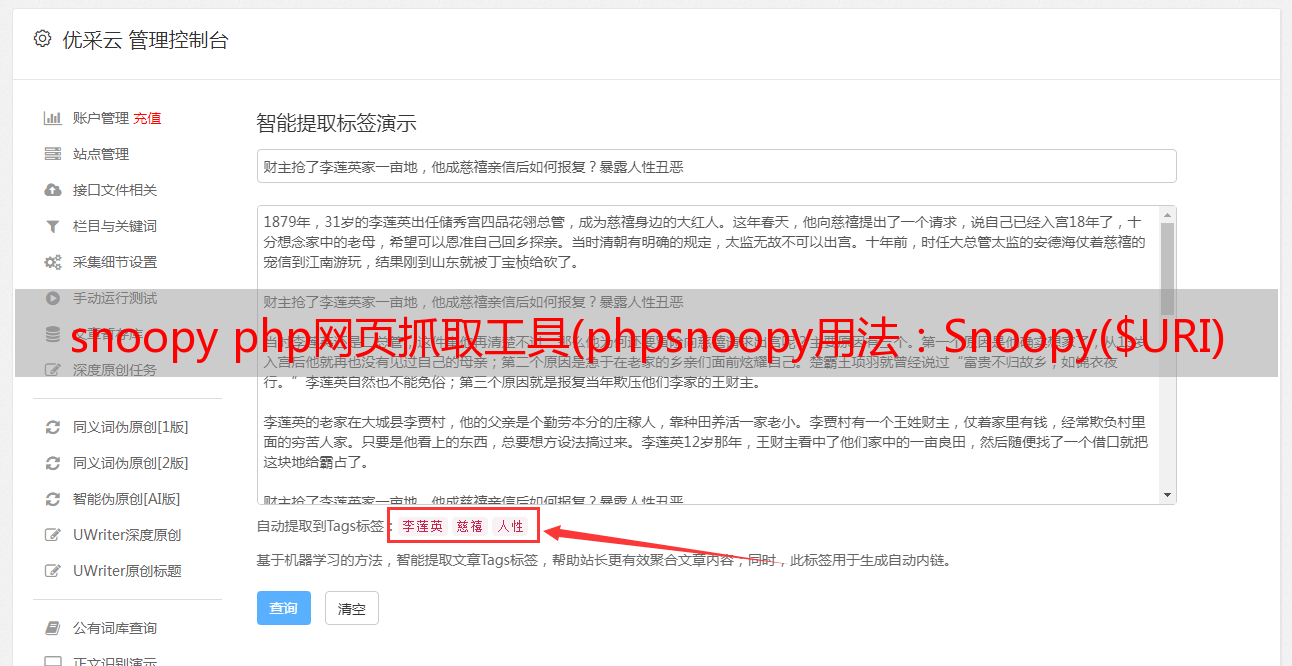The width and height of the screenshot is (1292, 666).
Task: Click the gear icon beside 优采云 管理控制台
Action: (42, 39)
